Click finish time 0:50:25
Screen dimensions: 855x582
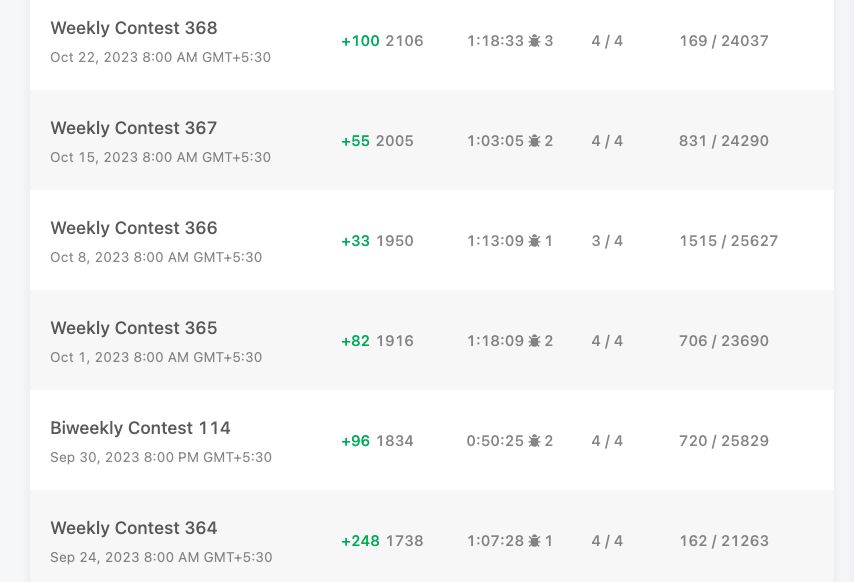tap(495, 441)
